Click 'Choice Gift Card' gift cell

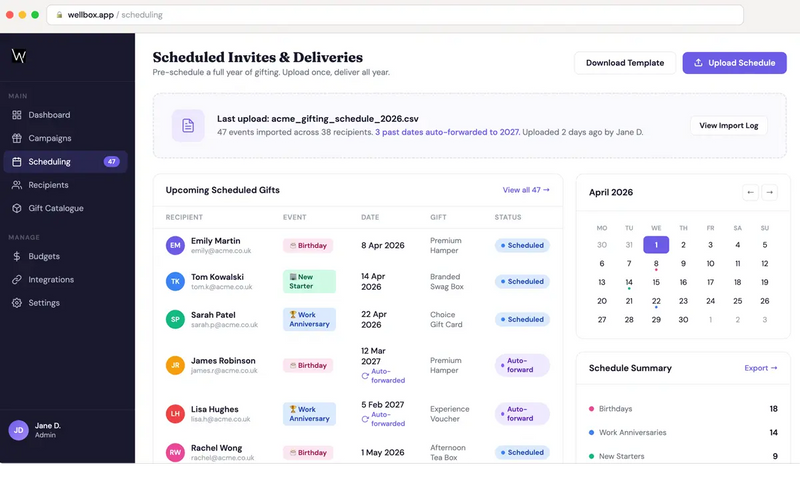coord(446,319)
